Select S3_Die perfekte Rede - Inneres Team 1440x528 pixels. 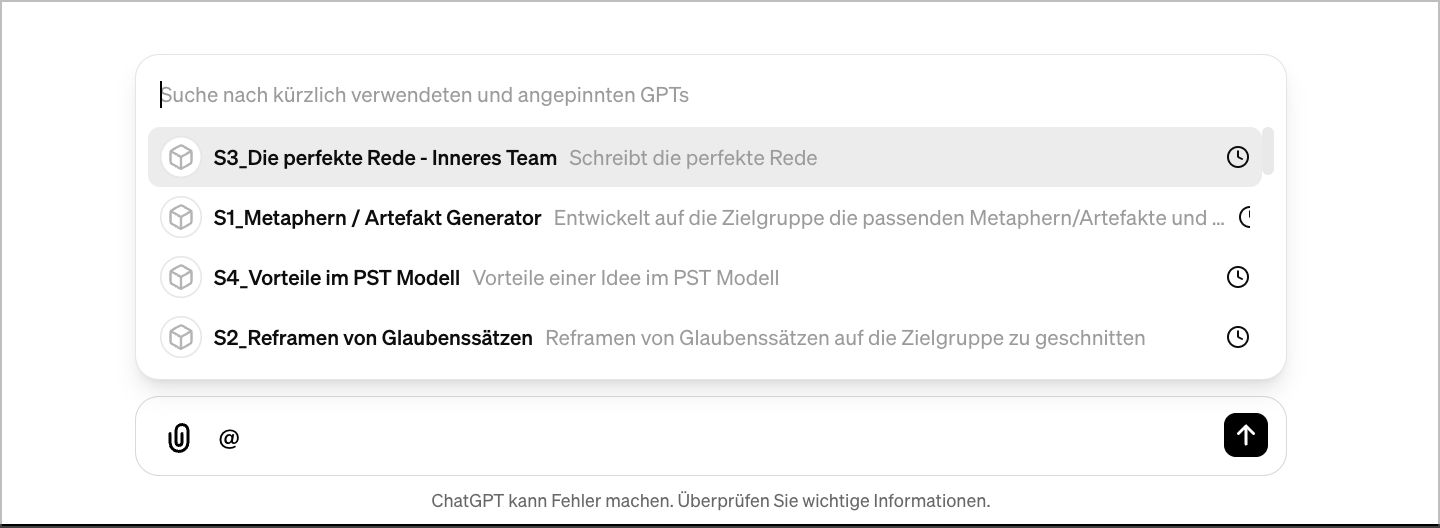(x=704, y=157)
